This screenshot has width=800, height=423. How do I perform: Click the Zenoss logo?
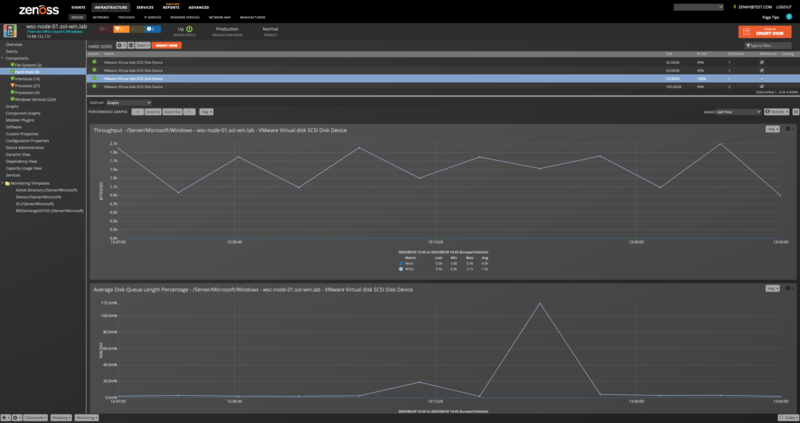point(39,10)
